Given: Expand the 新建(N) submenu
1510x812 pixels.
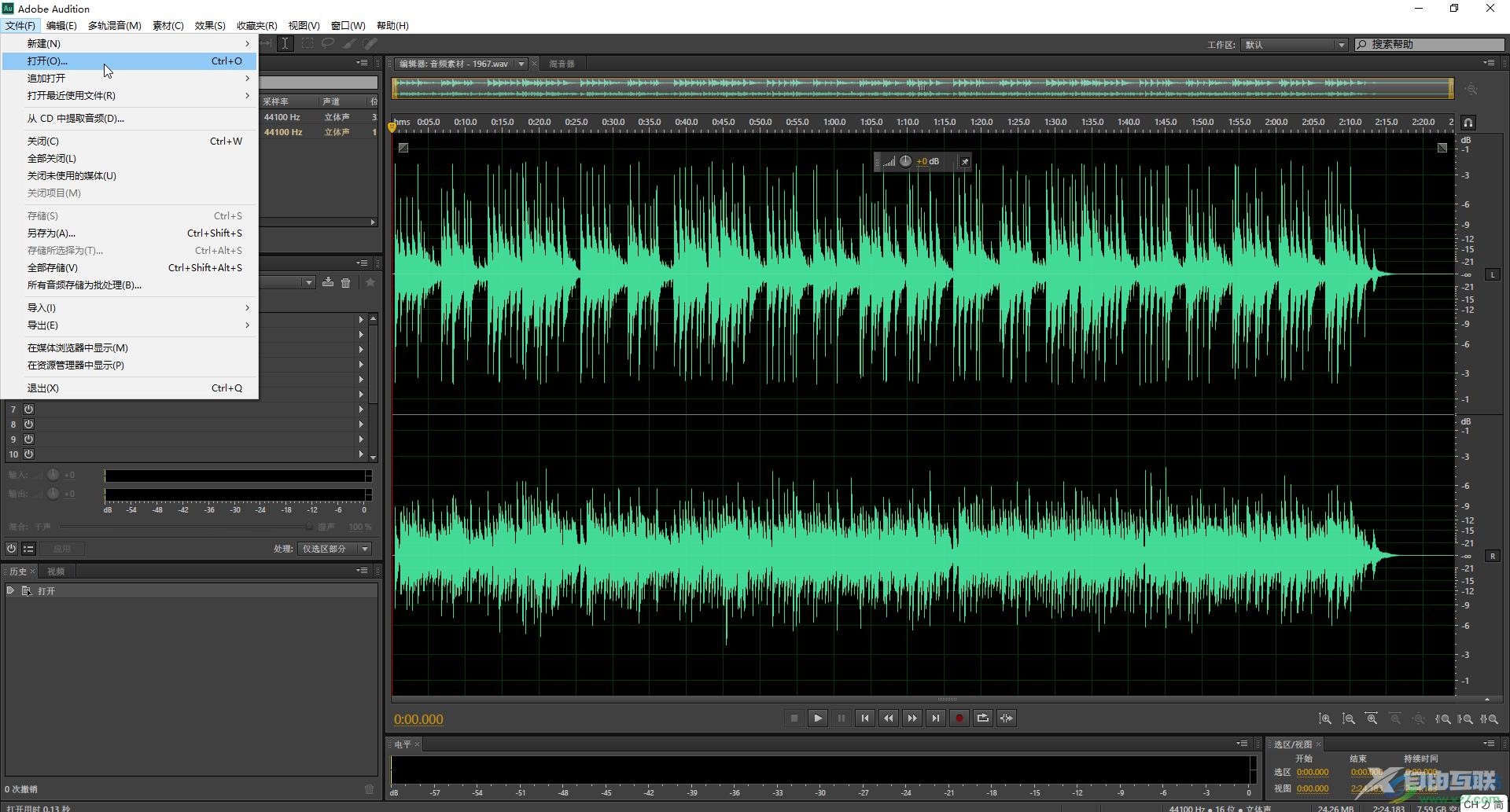Looking at the screenshot, I should (x=131, y=43).
